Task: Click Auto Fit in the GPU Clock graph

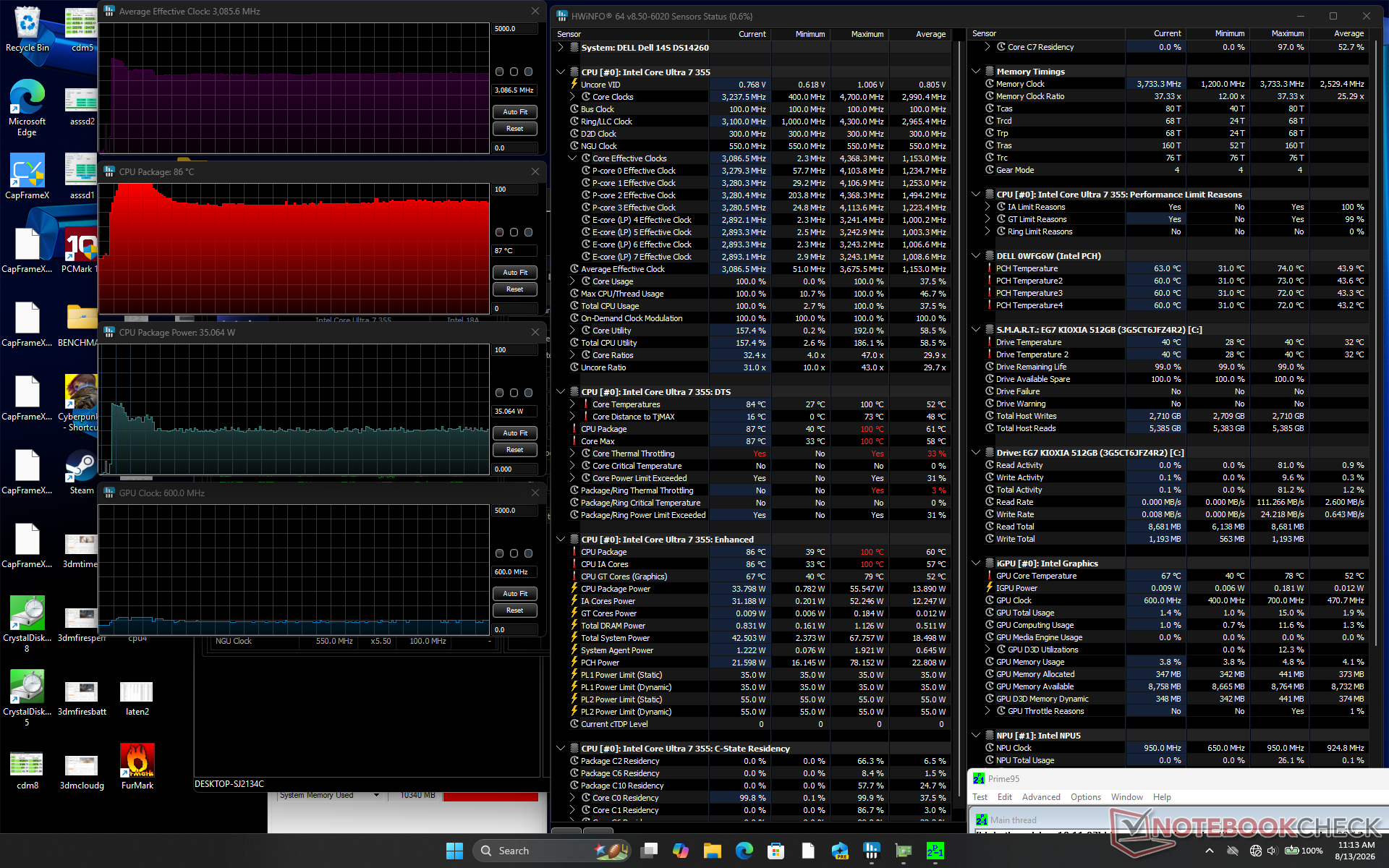Action: [515, 594]
